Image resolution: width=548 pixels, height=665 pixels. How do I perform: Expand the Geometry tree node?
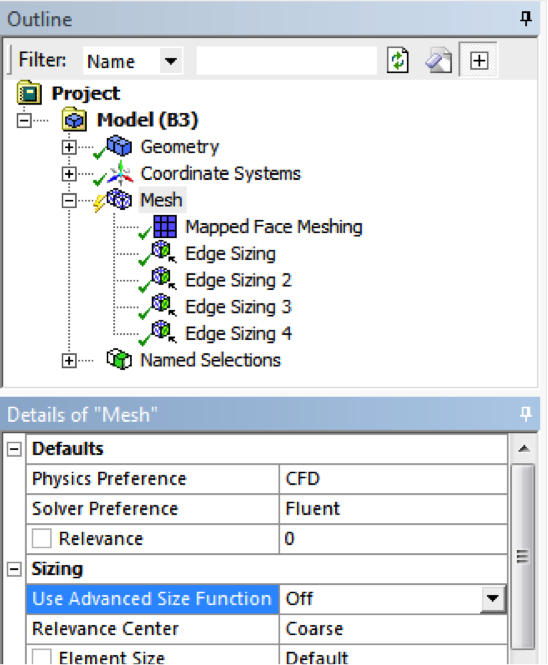pos(69,147)
